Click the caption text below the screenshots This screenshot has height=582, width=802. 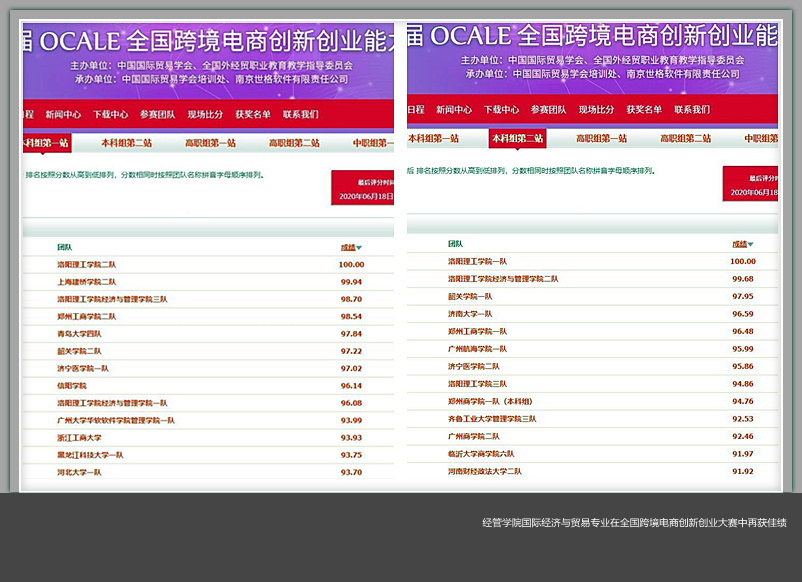[633, 522]
